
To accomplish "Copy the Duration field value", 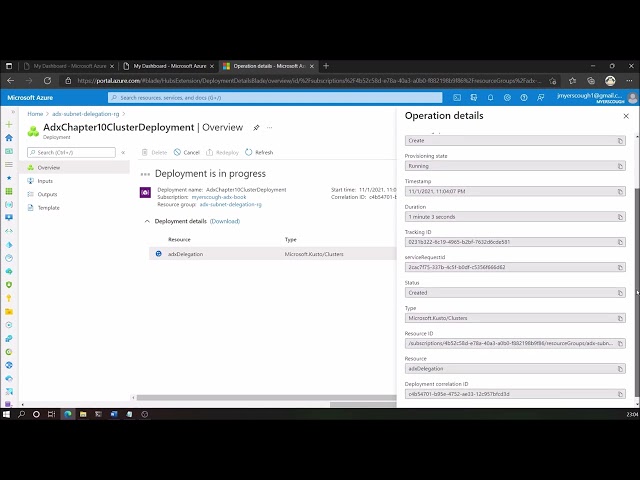I will (620, 217).
